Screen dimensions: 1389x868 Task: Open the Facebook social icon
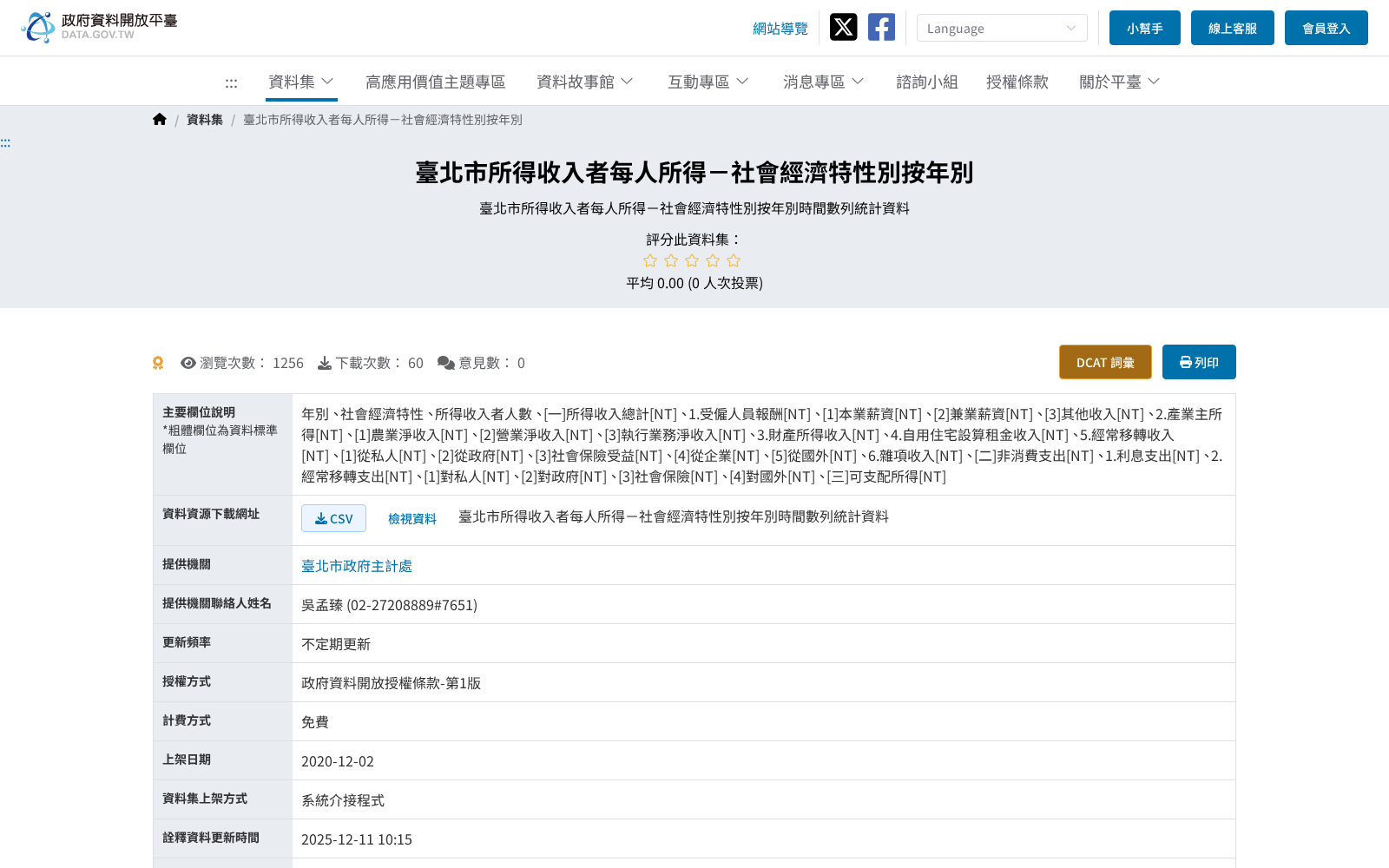(881, 27)
